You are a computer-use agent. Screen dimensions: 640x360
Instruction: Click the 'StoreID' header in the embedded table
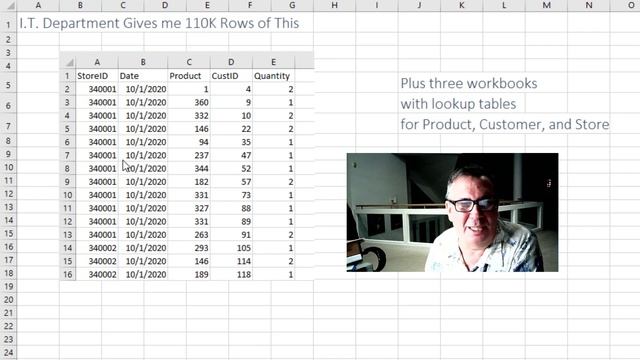coord(93,76)
